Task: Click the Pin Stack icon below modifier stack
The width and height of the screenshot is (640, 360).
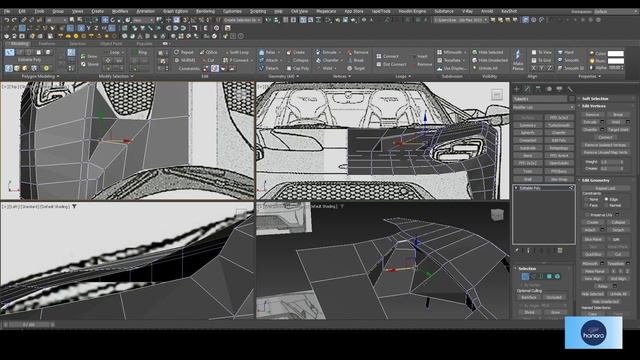Action: [517, 251]
